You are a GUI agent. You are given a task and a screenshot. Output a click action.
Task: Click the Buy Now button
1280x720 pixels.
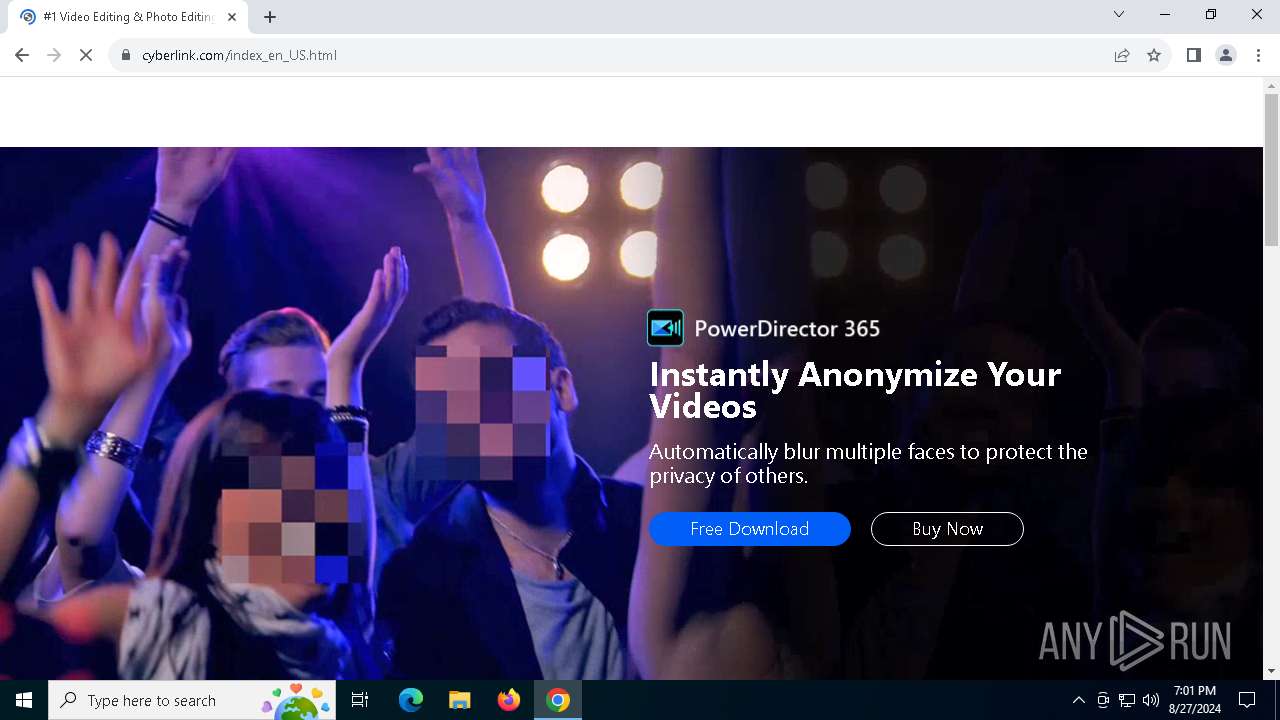(947, 529)
